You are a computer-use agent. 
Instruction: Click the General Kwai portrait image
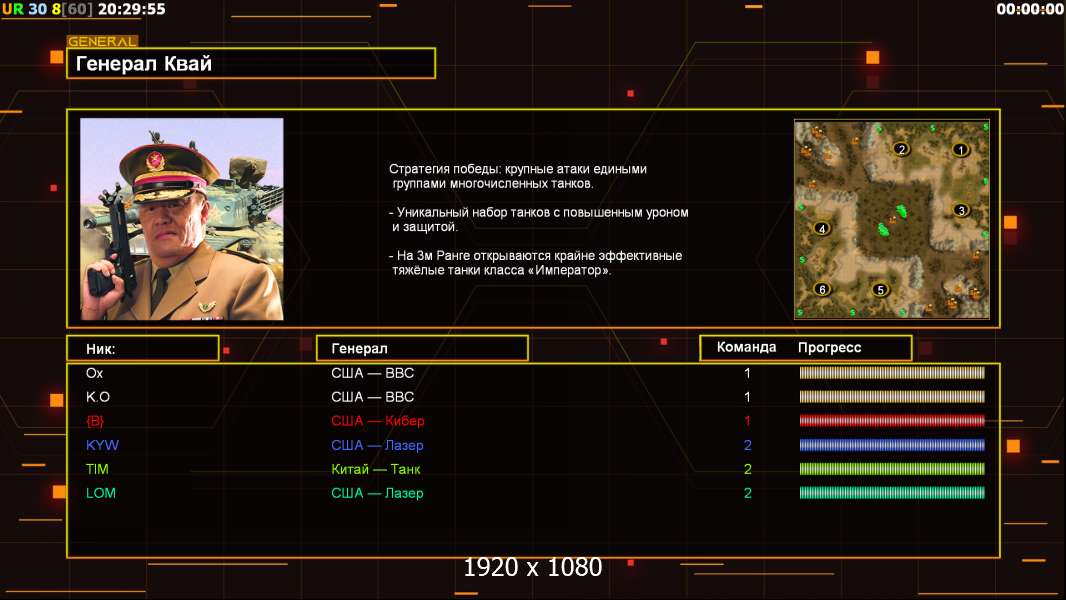pos(182,219)
